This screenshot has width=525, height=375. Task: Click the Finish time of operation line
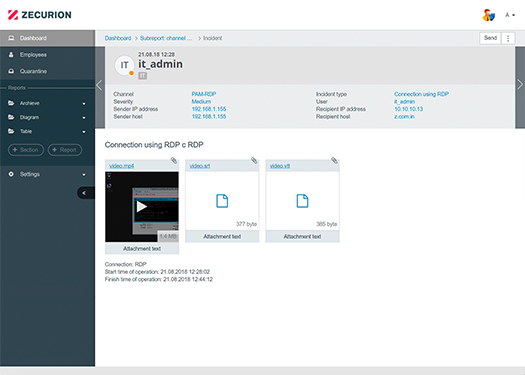(159, 279)
